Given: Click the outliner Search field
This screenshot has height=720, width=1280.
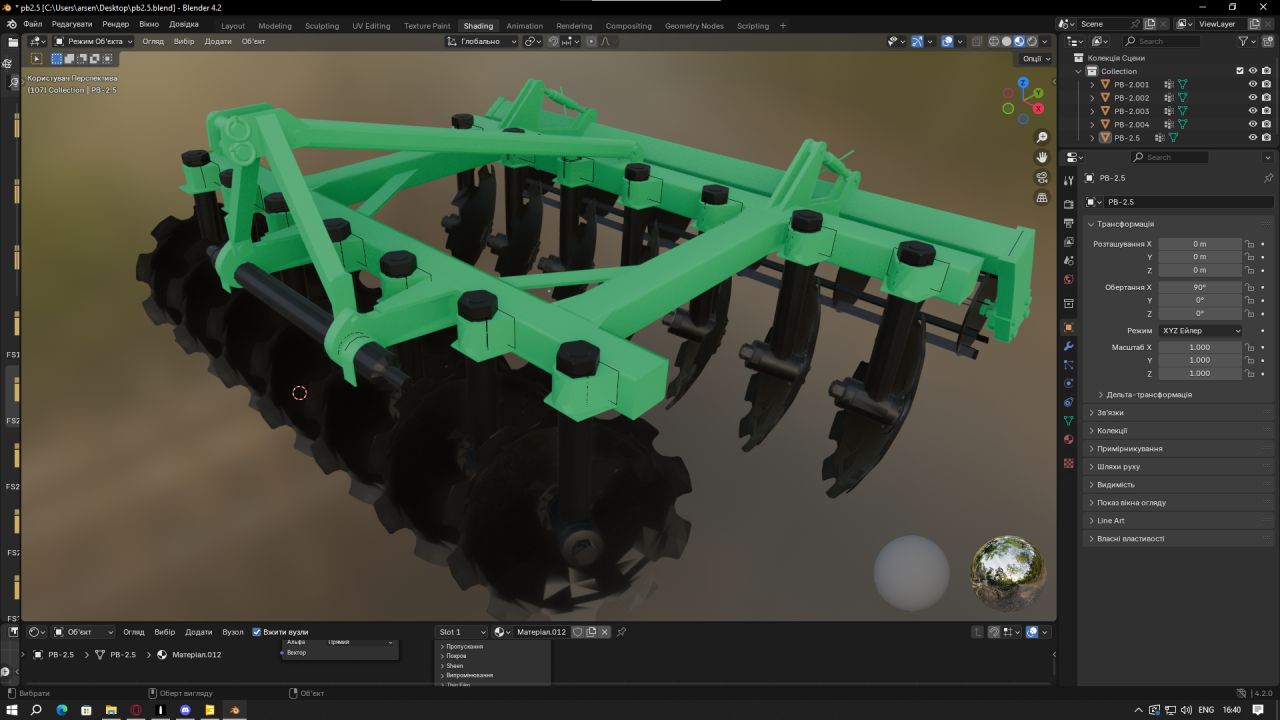Looking at the screenshot, I should 1160,41.
